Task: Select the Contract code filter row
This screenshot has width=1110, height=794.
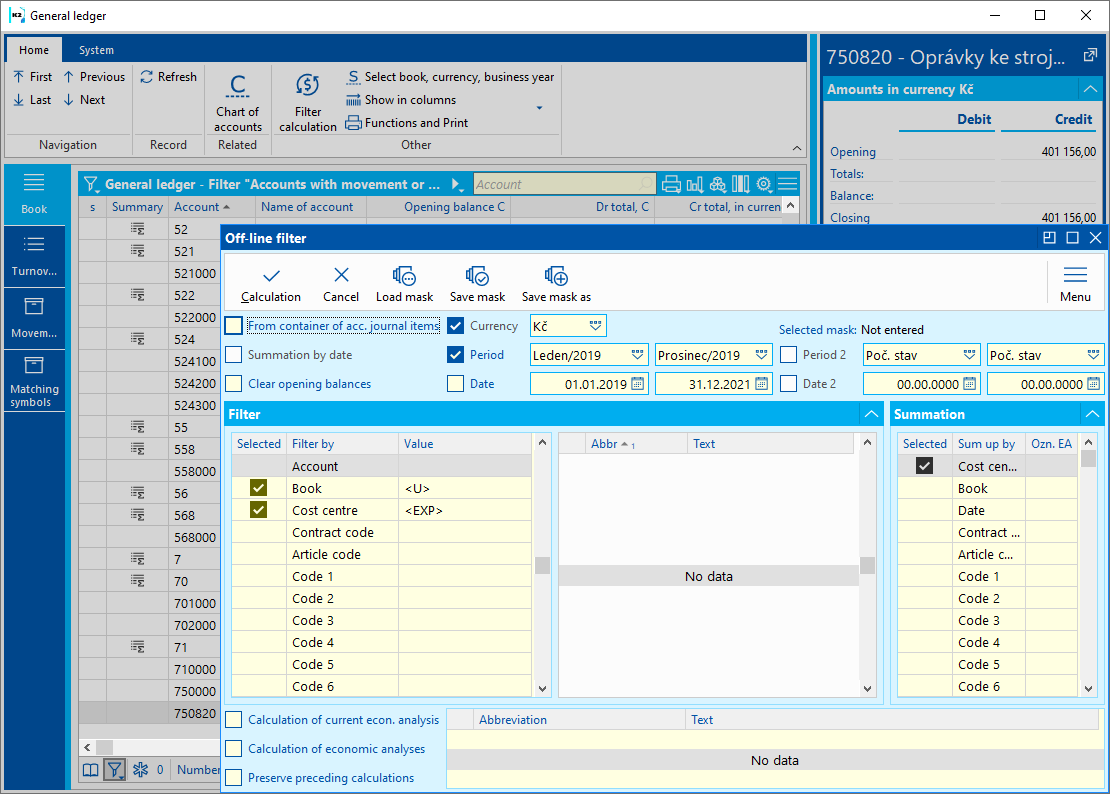Action: point(382,532)
